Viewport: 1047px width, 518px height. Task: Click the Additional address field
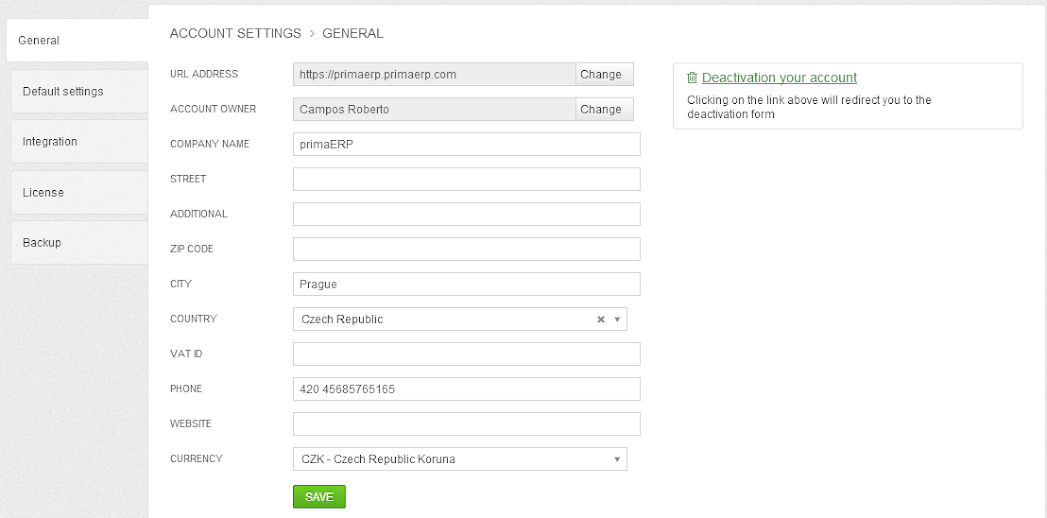(x=466, y=214)
